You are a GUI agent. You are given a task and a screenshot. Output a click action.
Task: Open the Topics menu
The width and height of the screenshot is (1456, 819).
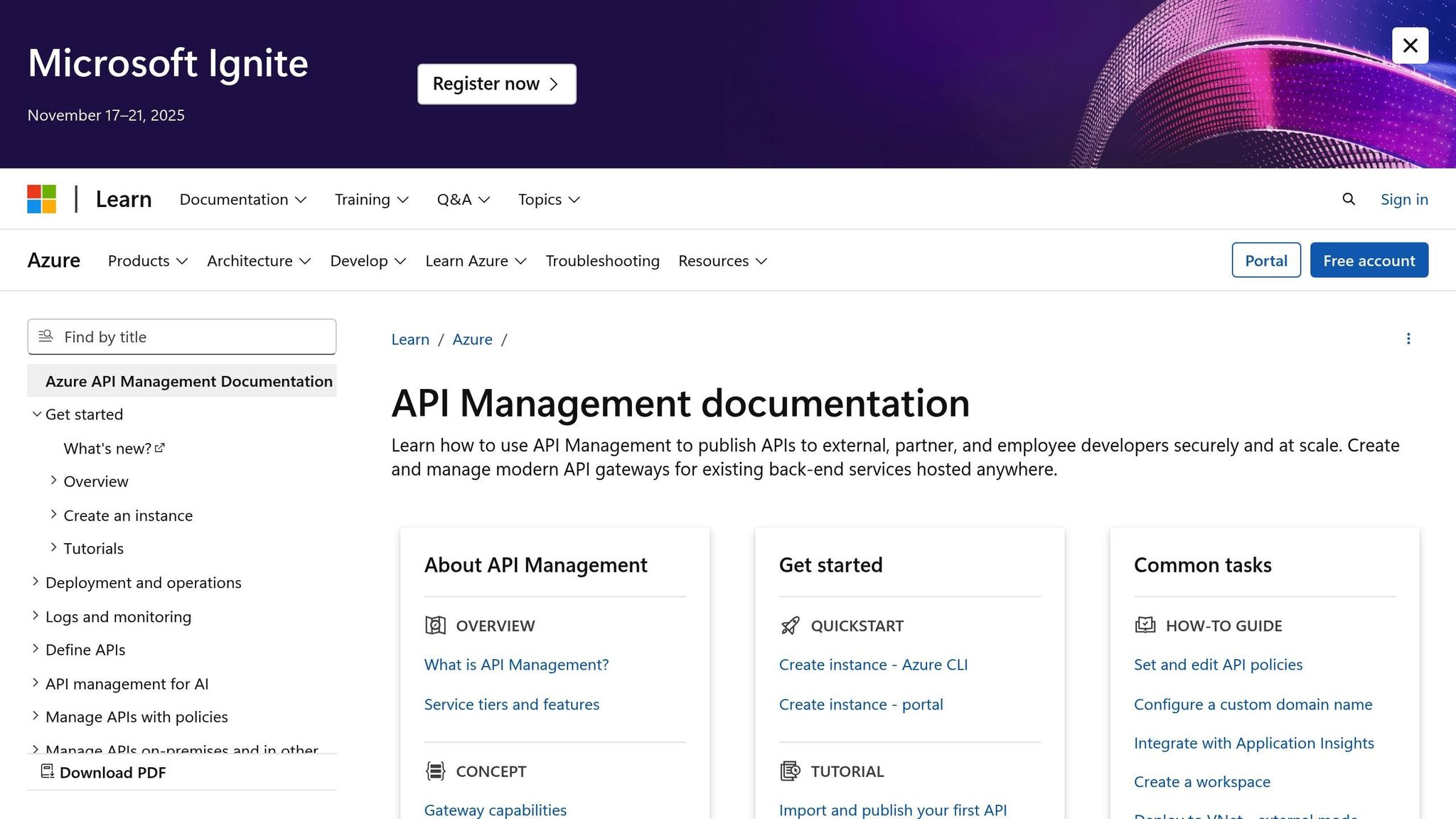click(x=547, y=199)
